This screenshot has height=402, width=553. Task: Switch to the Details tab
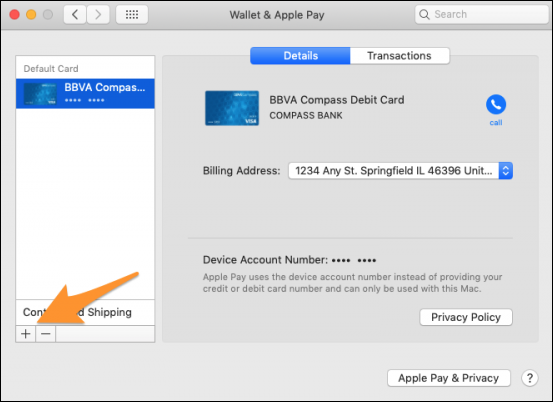[x=300, y=56]
